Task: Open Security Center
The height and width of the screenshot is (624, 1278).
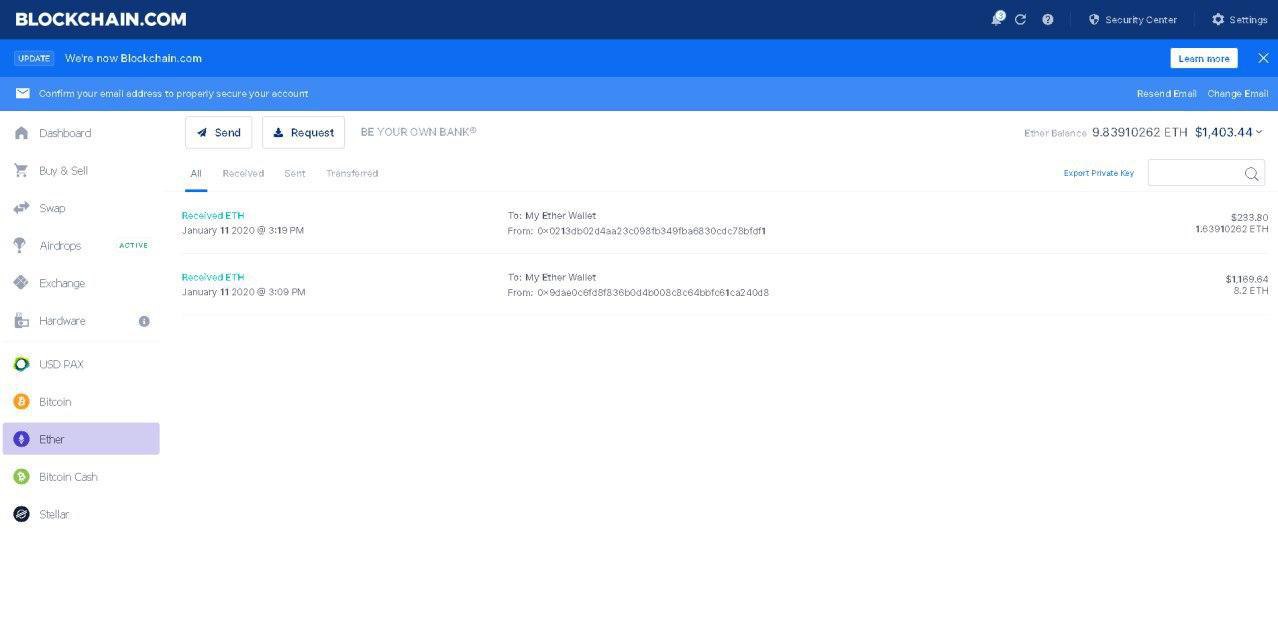Action: tap(1132, 19)
